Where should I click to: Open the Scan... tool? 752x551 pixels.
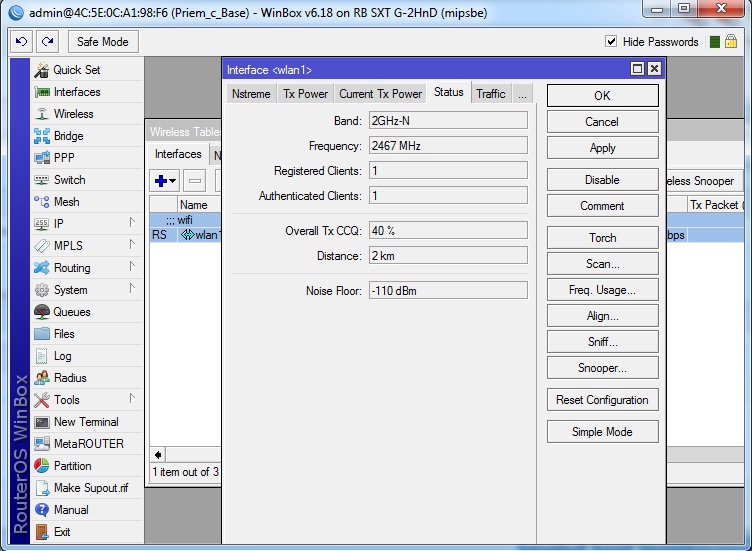[x=602, y=264]
